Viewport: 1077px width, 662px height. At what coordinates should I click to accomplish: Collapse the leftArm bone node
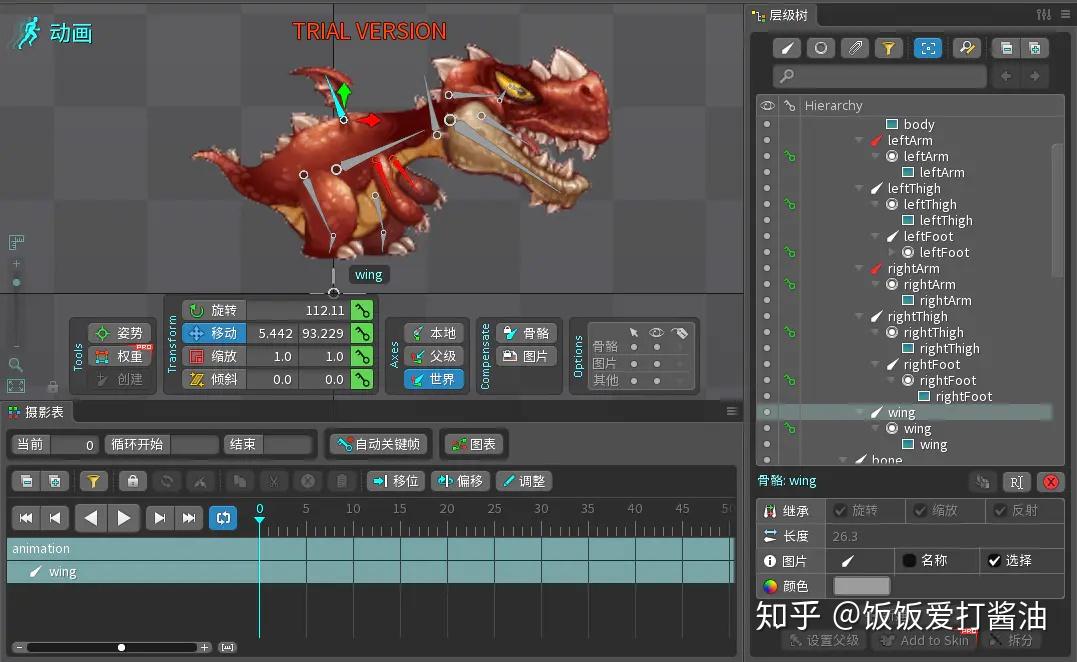[859, 140]
